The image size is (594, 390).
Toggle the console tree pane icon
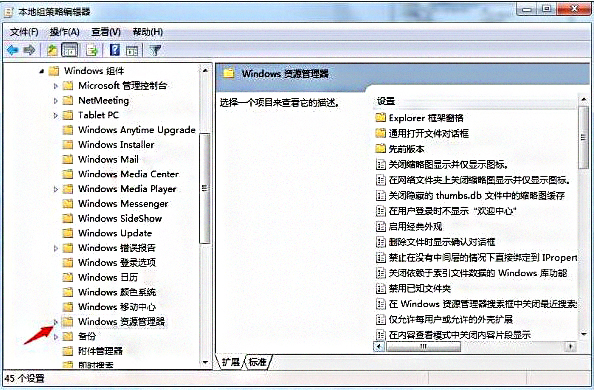pos(70,50)
